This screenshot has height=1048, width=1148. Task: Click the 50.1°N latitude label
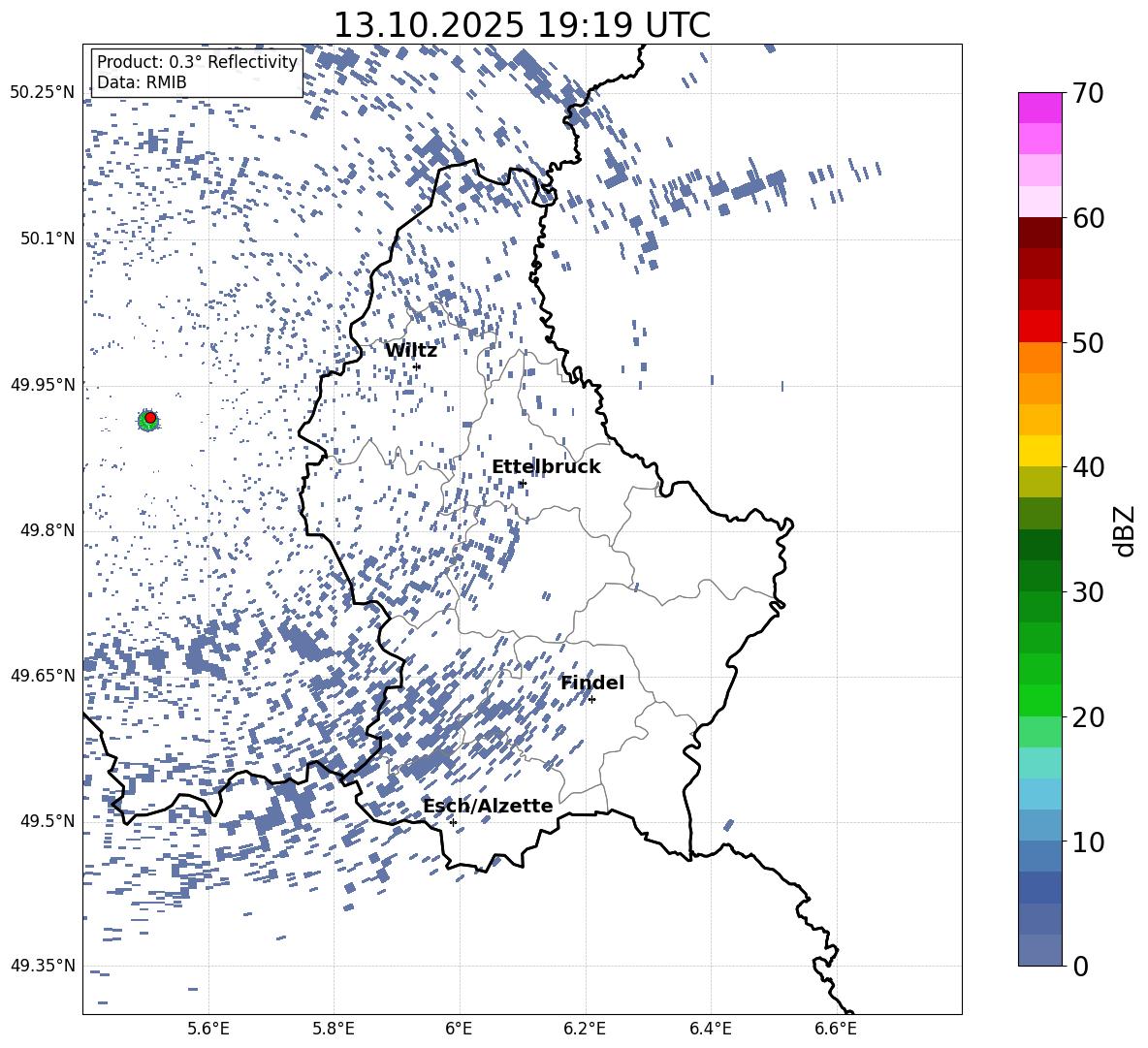(48, 238)
